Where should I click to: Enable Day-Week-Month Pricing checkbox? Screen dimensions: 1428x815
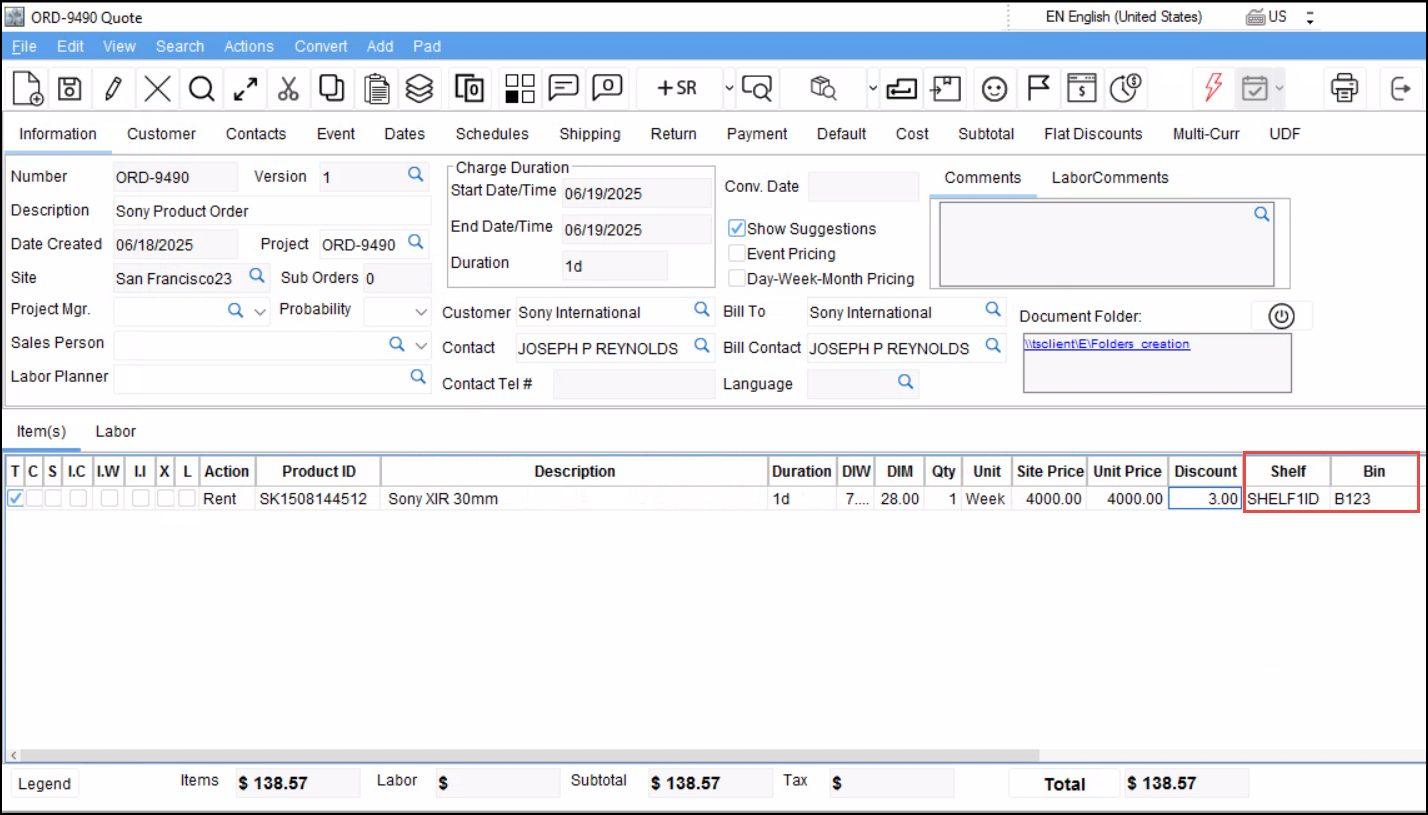point(737,279)
